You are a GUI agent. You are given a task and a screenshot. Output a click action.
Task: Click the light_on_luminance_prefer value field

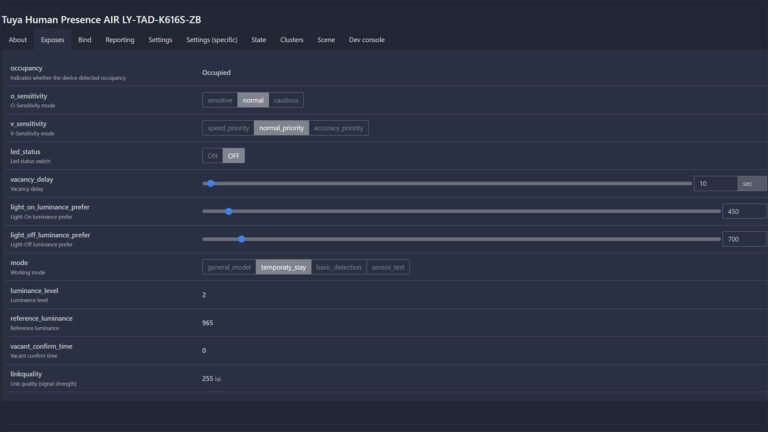(743, 211)
